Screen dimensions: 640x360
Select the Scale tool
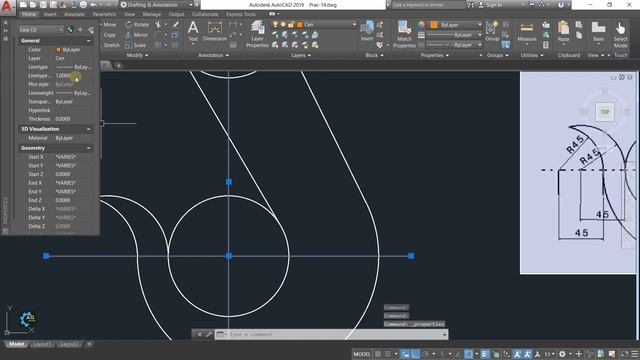point(136,45)
